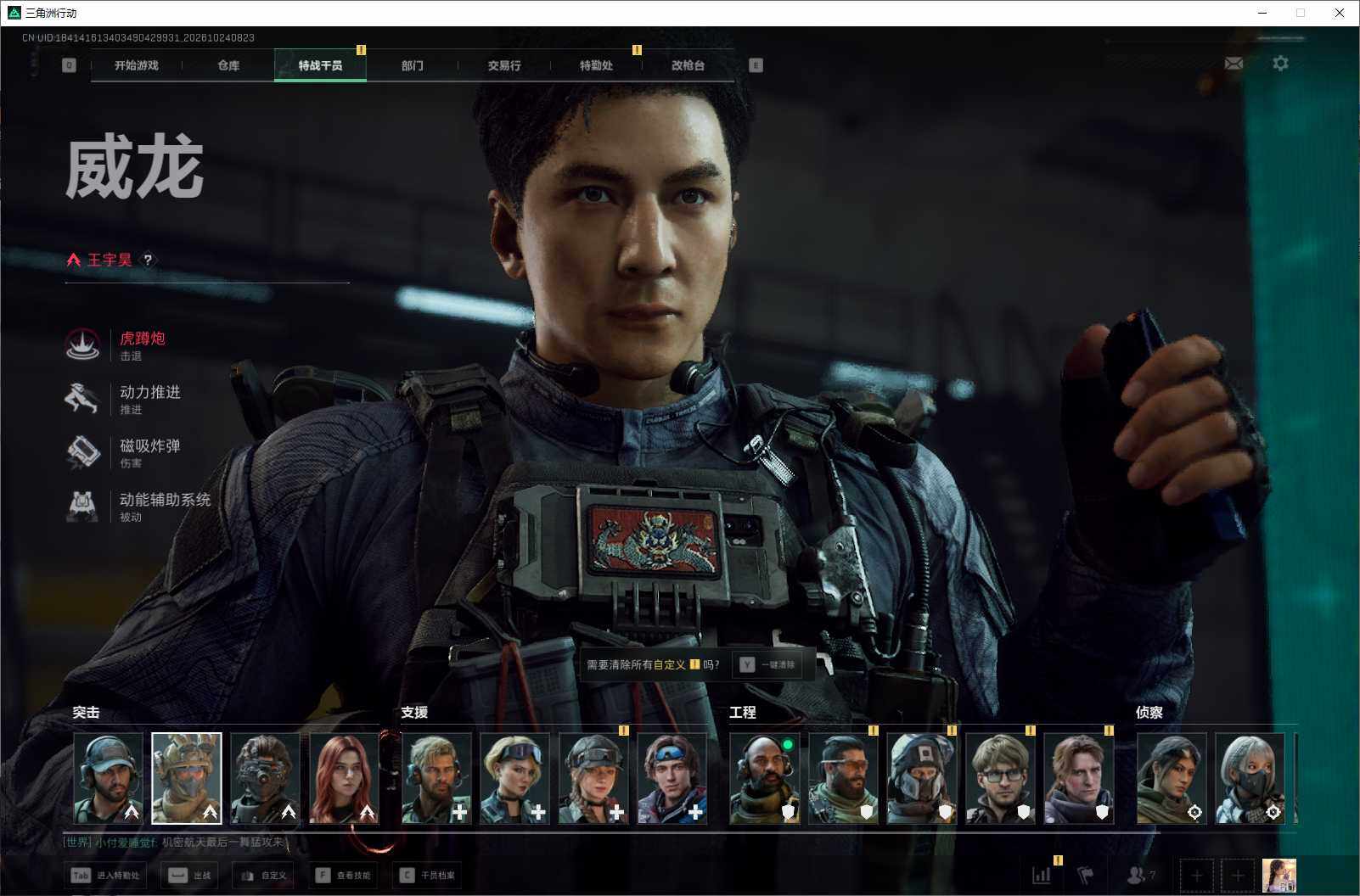Click the 出战 deploy button
The height and width of the screenshot is (896, 1360).
tap(188, 876)
